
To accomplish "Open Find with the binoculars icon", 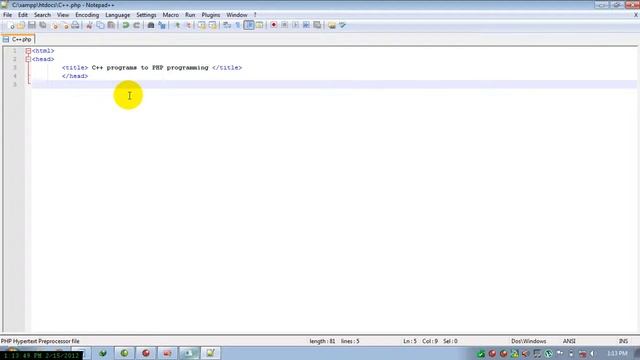I will point(151,25).
